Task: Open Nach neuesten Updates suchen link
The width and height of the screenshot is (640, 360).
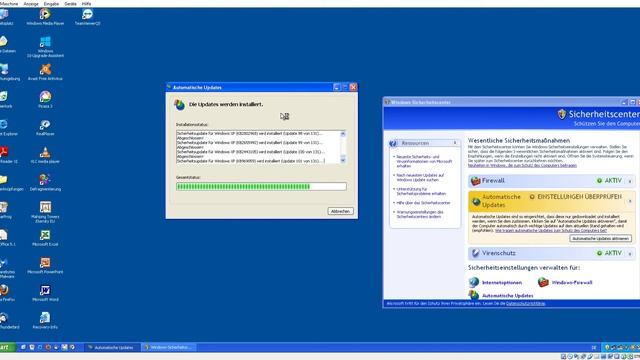Action: point(420,178)
